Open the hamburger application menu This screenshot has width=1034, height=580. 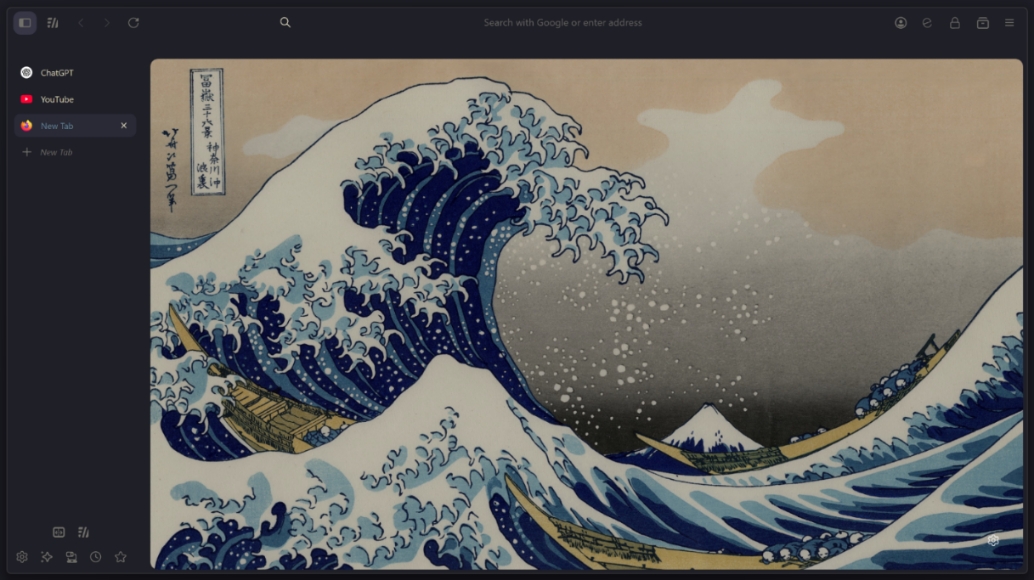click(1010, 22)
